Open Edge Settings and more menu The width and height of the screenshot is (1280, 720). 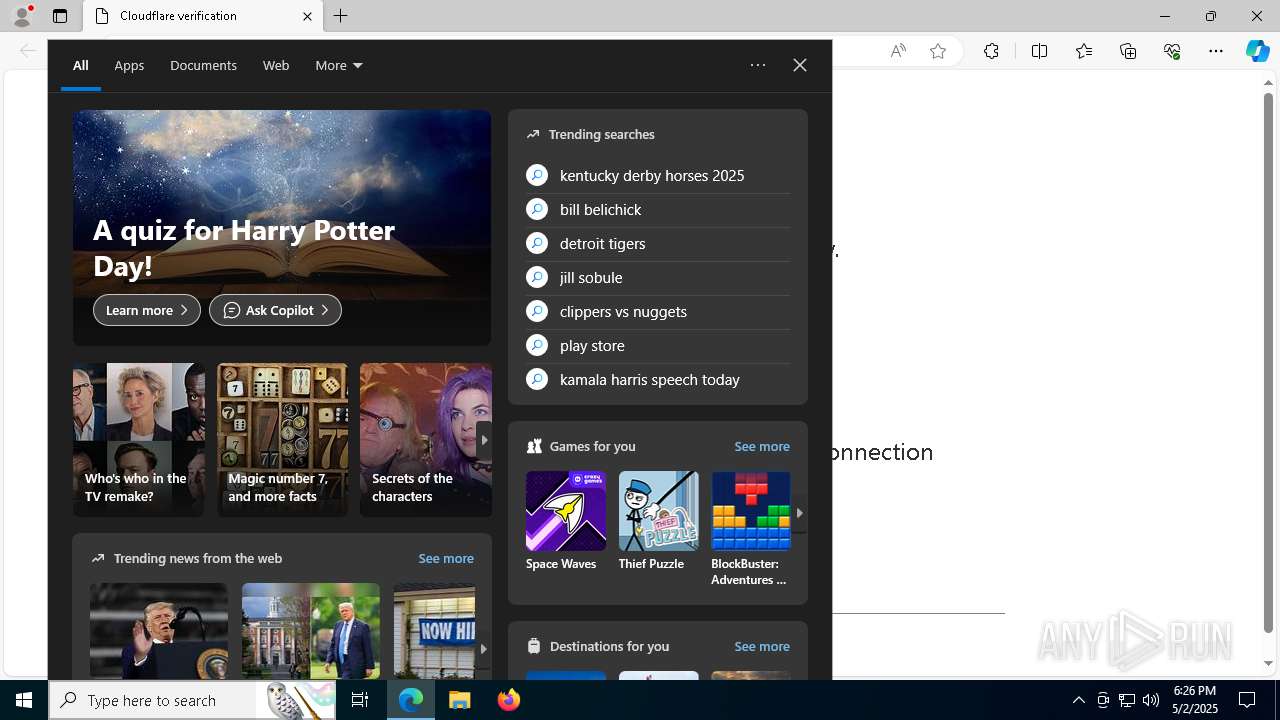[x=1216, y=51]
